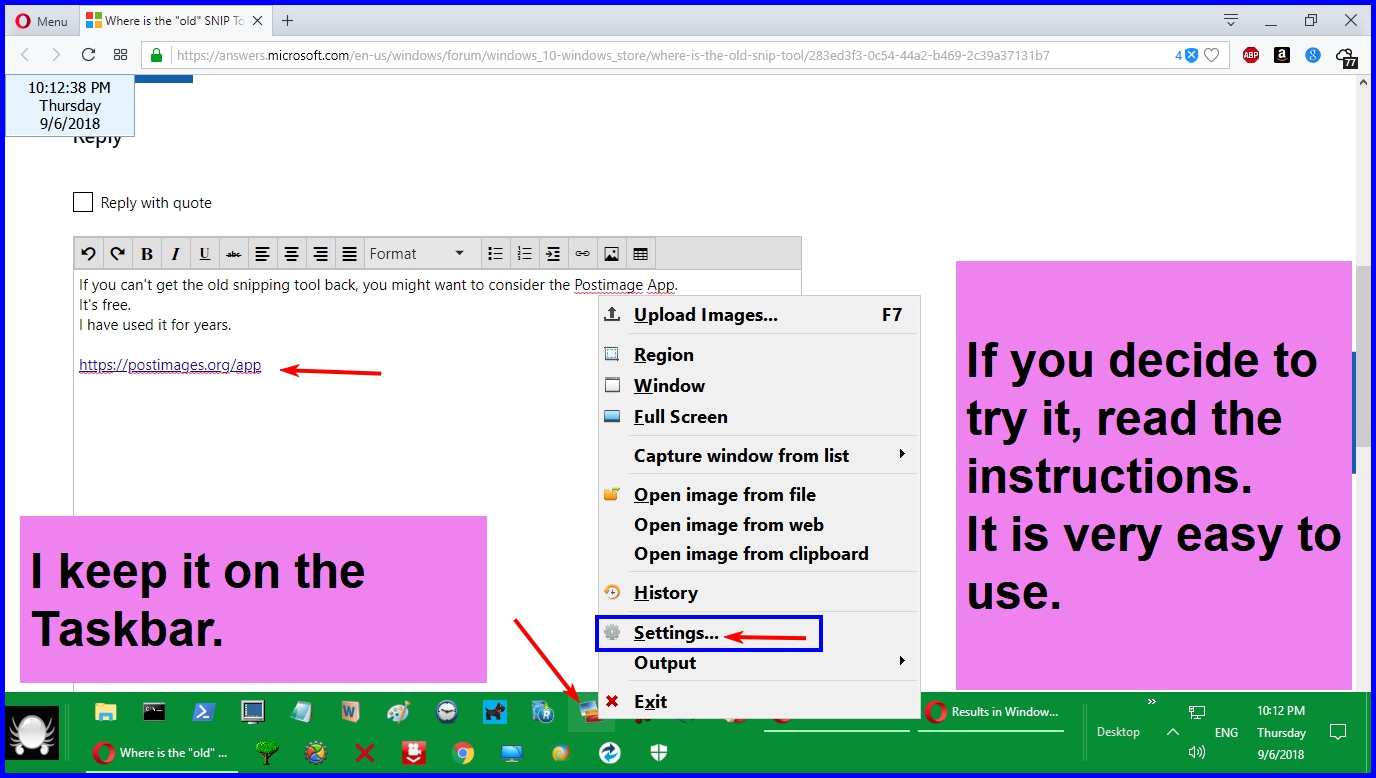Open the postimages.org/app link
1376x778 pixels.
pyautogui.click(x=169, y=365)
